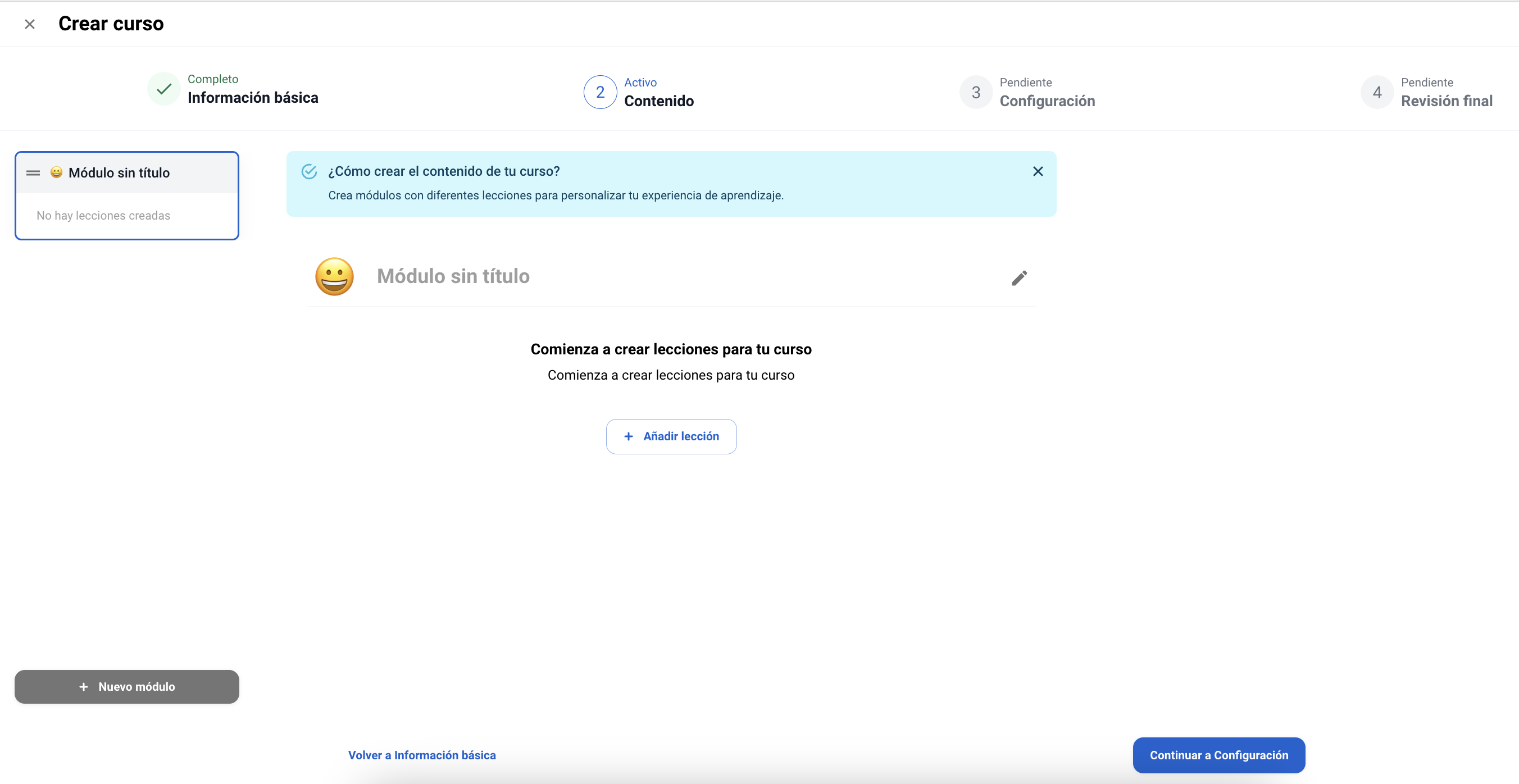Screen dimensions: 1519x784
Task: Dismiss the '¿Cómo crear el contenido' banner
Action: (x=1038, y=171)
